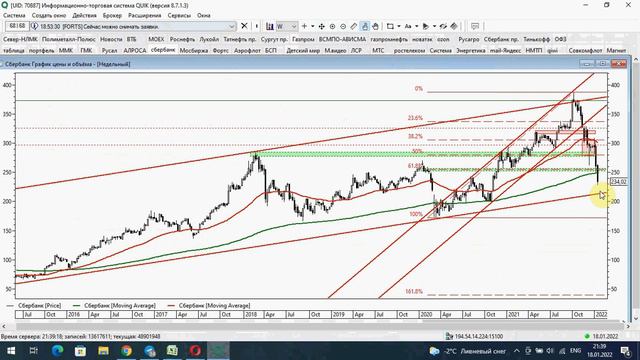The image size is (640, 360).
Task: Switch to the Новости tab
Action: [x=111, y=40]
